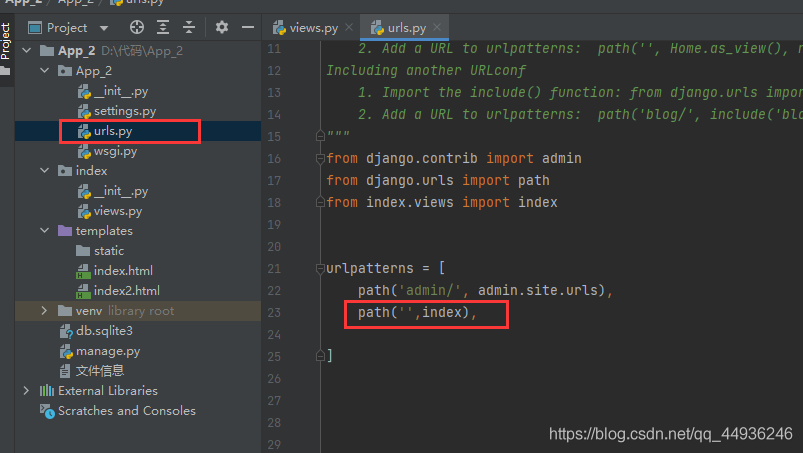The height and width of the screenshot is (453, 803).
Task: Click the manage.py Python file icon
Action: click(66, 351)
